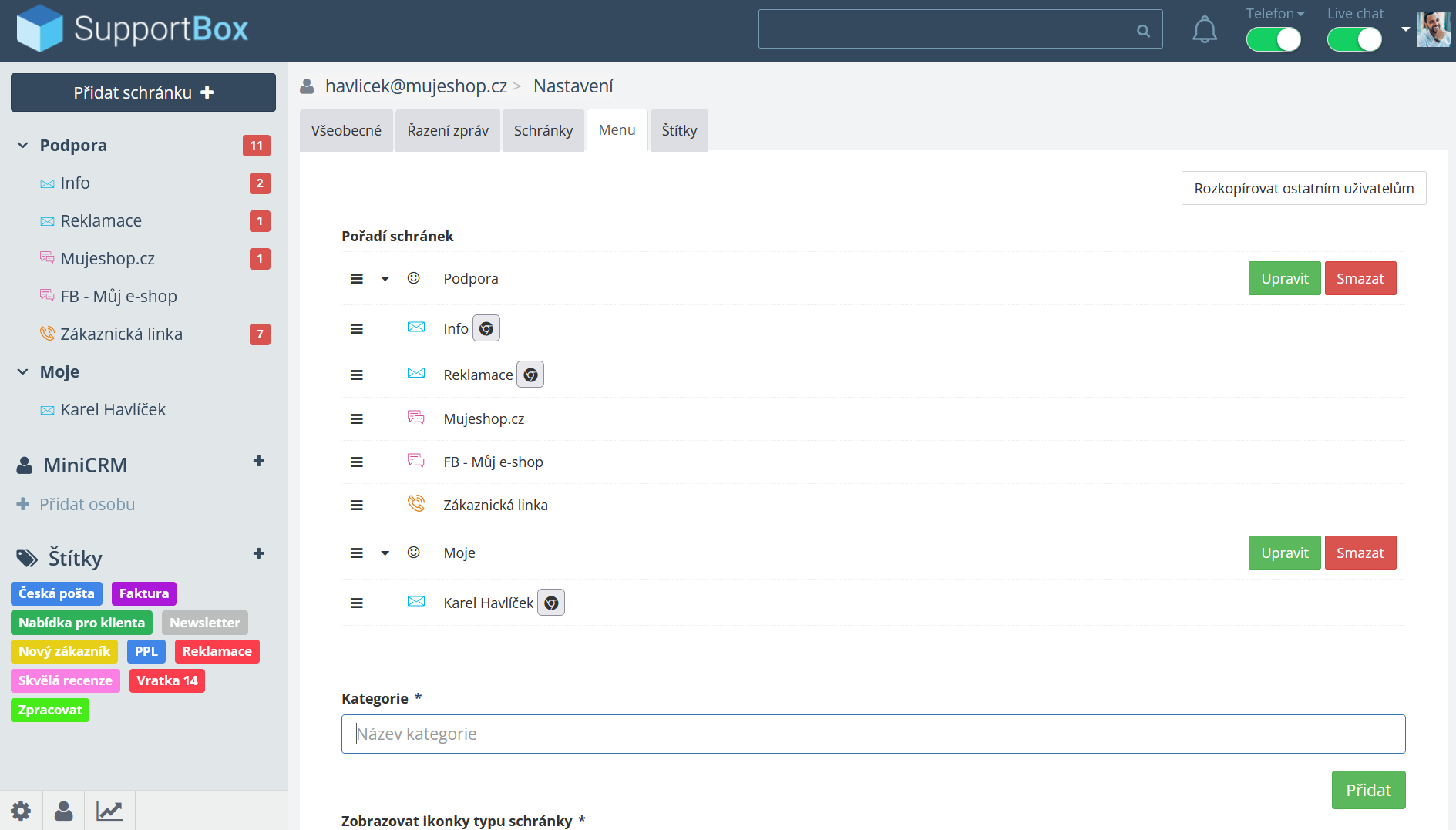This screenshot has height=830, width=1456.
Task: Collapse the Podpora sidebar group
Action: [23, 145]
